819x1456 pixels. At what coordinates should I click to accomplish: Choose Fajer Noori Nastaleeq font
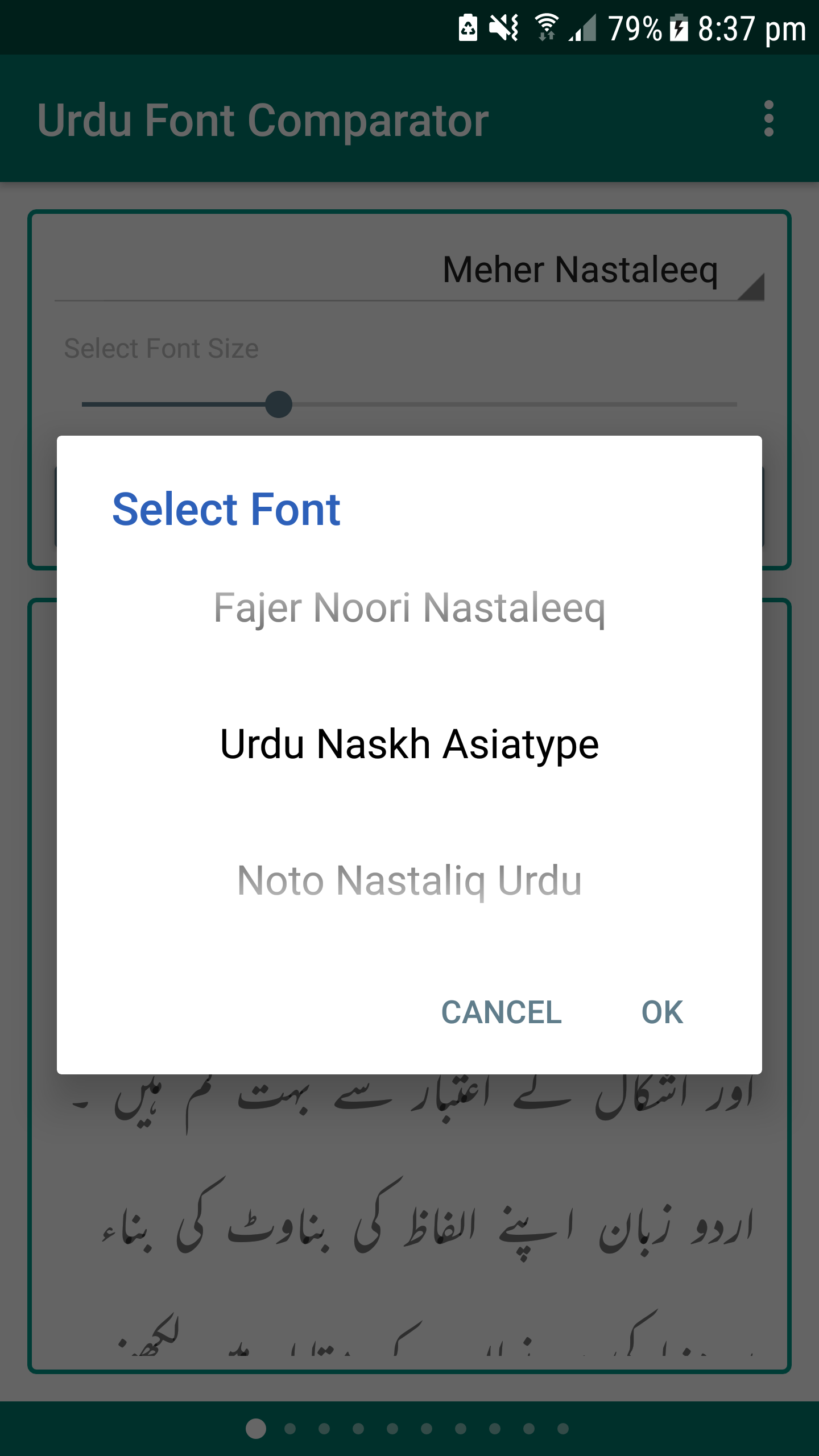(409, 608)
